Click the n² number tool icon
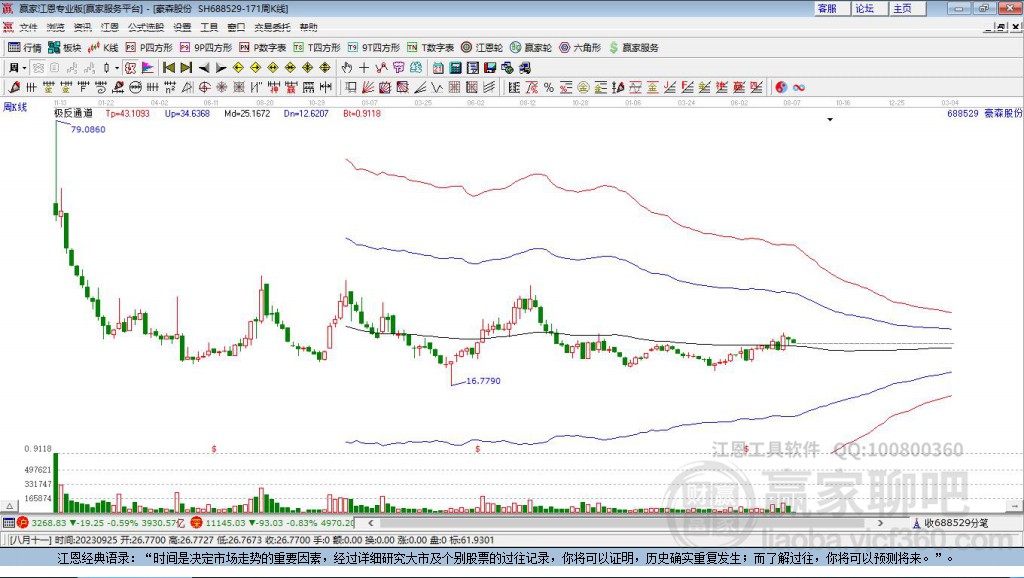Screen dimensions: 1024x578 coord(170,87)
